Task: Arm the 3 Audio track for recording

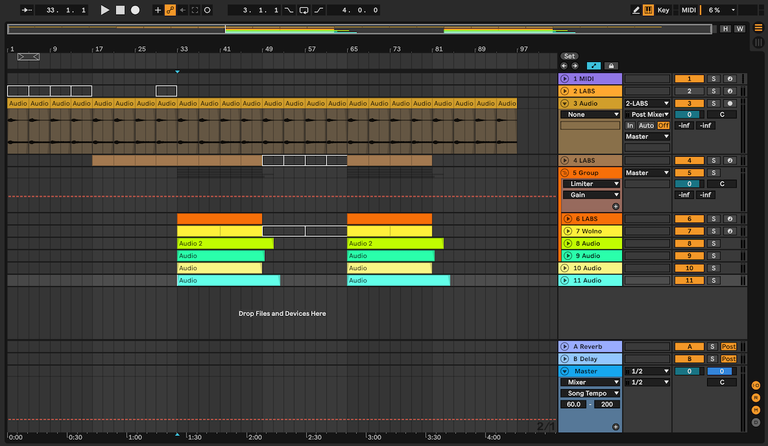Action: (x=730, y=103)
